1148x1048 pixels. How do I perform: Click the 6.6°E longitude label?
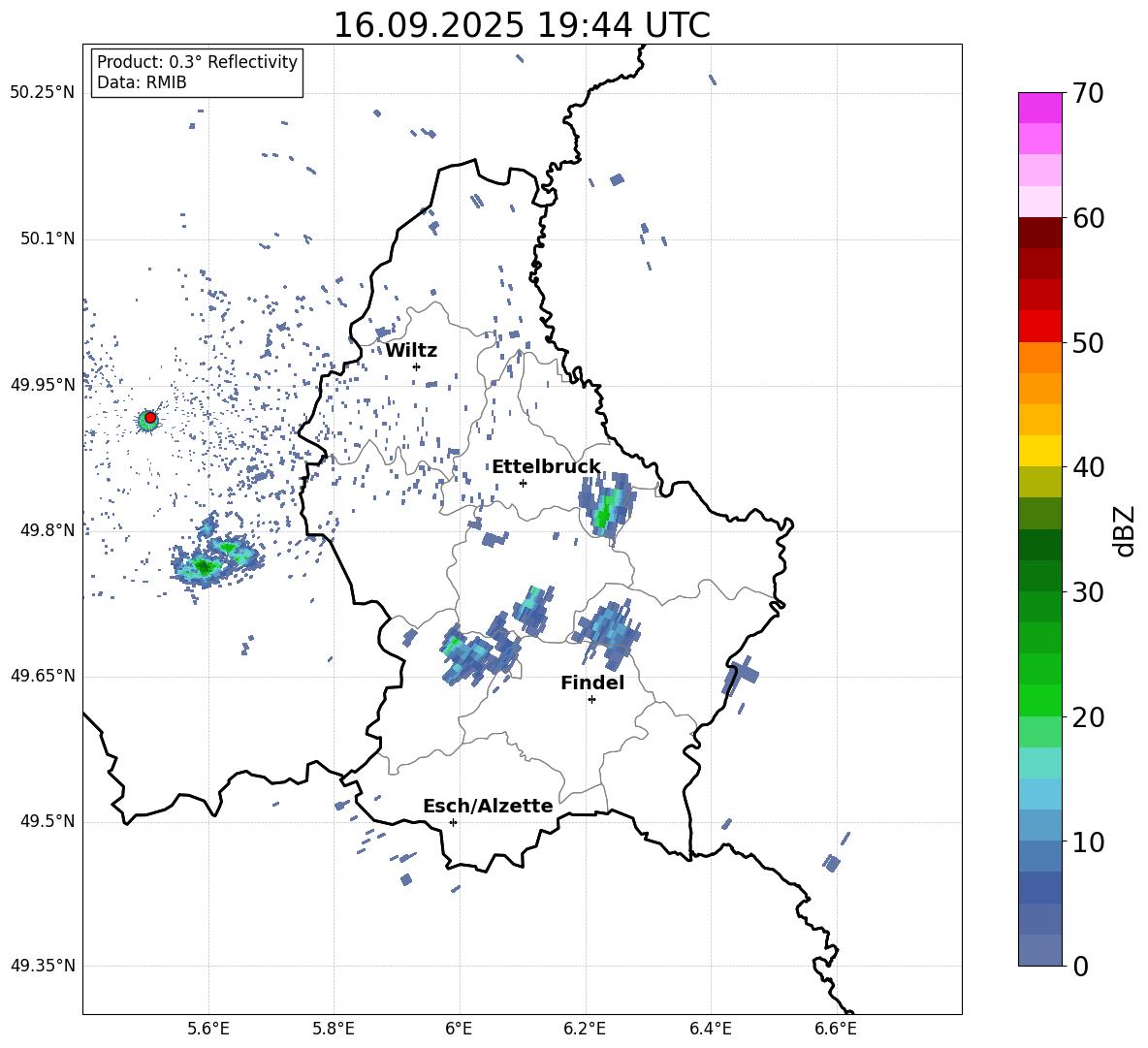836,1029
